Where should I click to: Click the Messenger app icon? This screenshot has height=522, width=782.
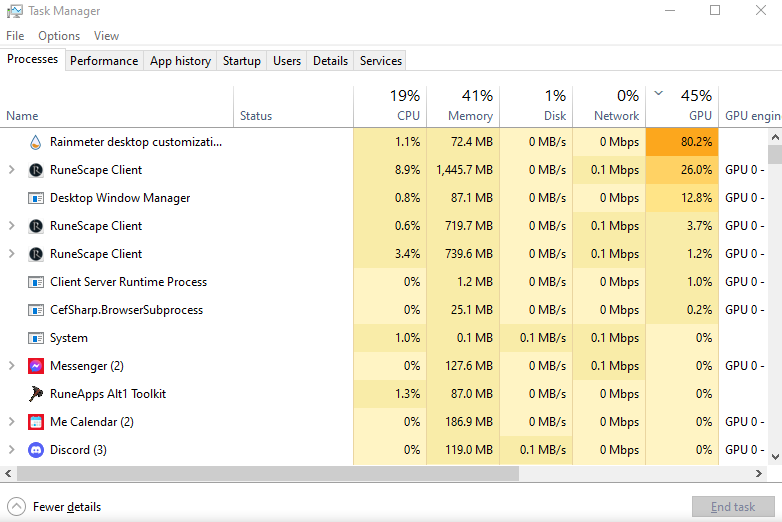click(35, 366)
